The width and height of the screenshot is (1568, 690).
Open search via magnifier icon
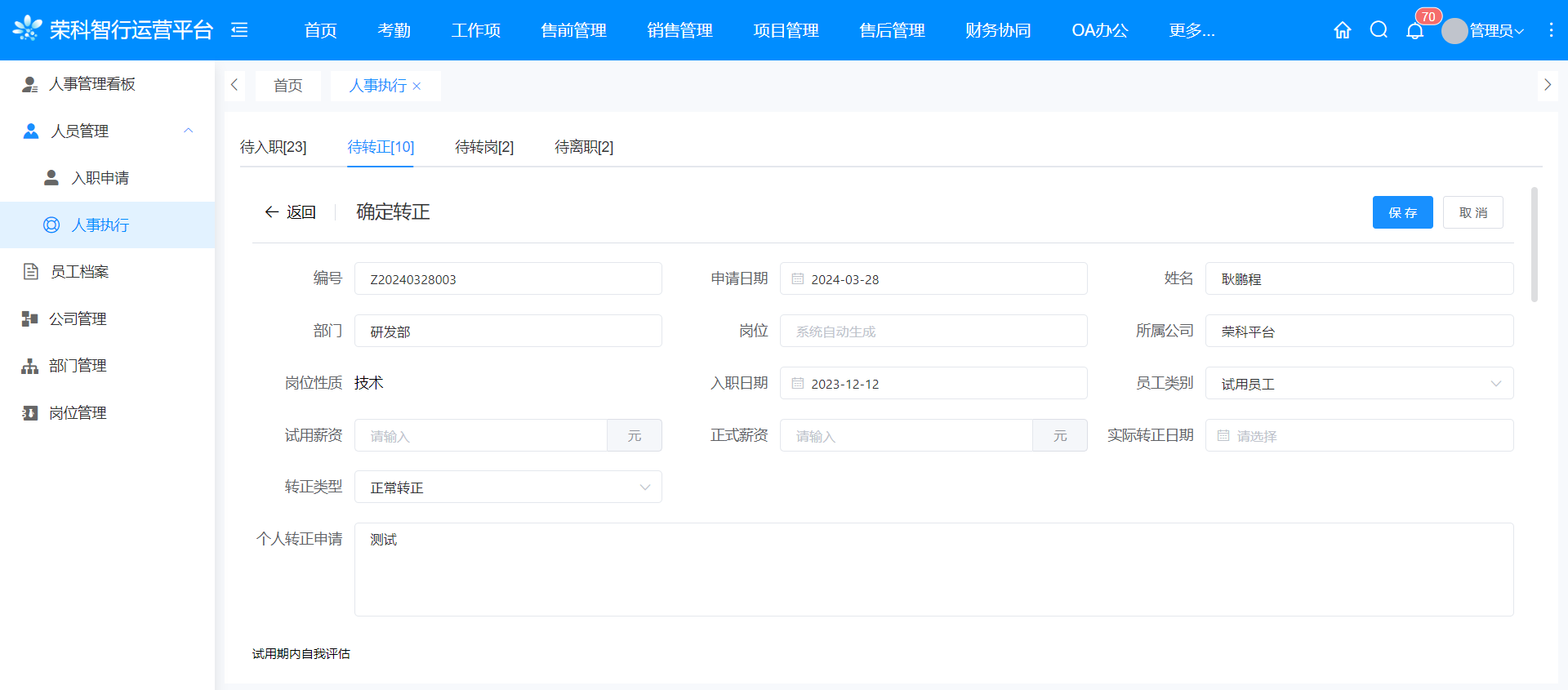tap(1379, 30)
